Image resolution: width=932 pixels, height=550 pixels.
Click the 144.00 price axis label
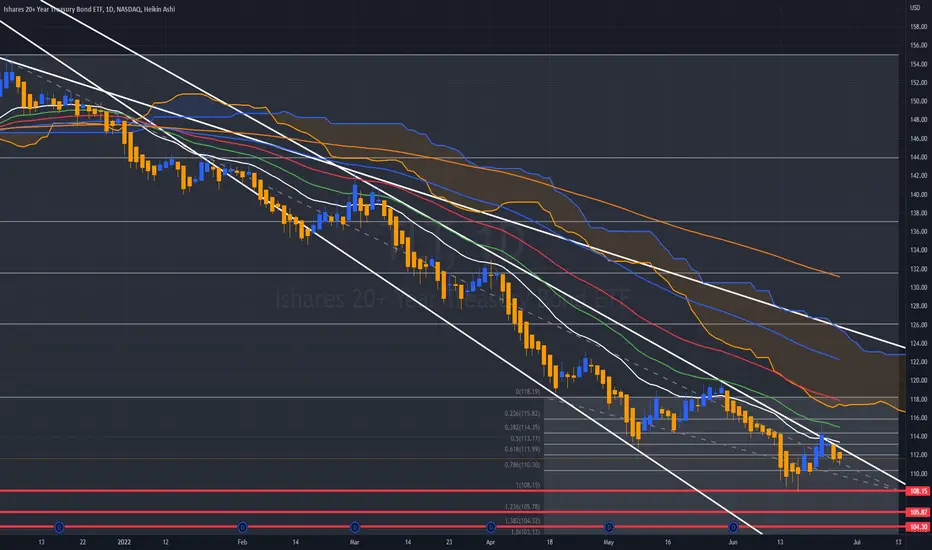[x=918, y=157]
